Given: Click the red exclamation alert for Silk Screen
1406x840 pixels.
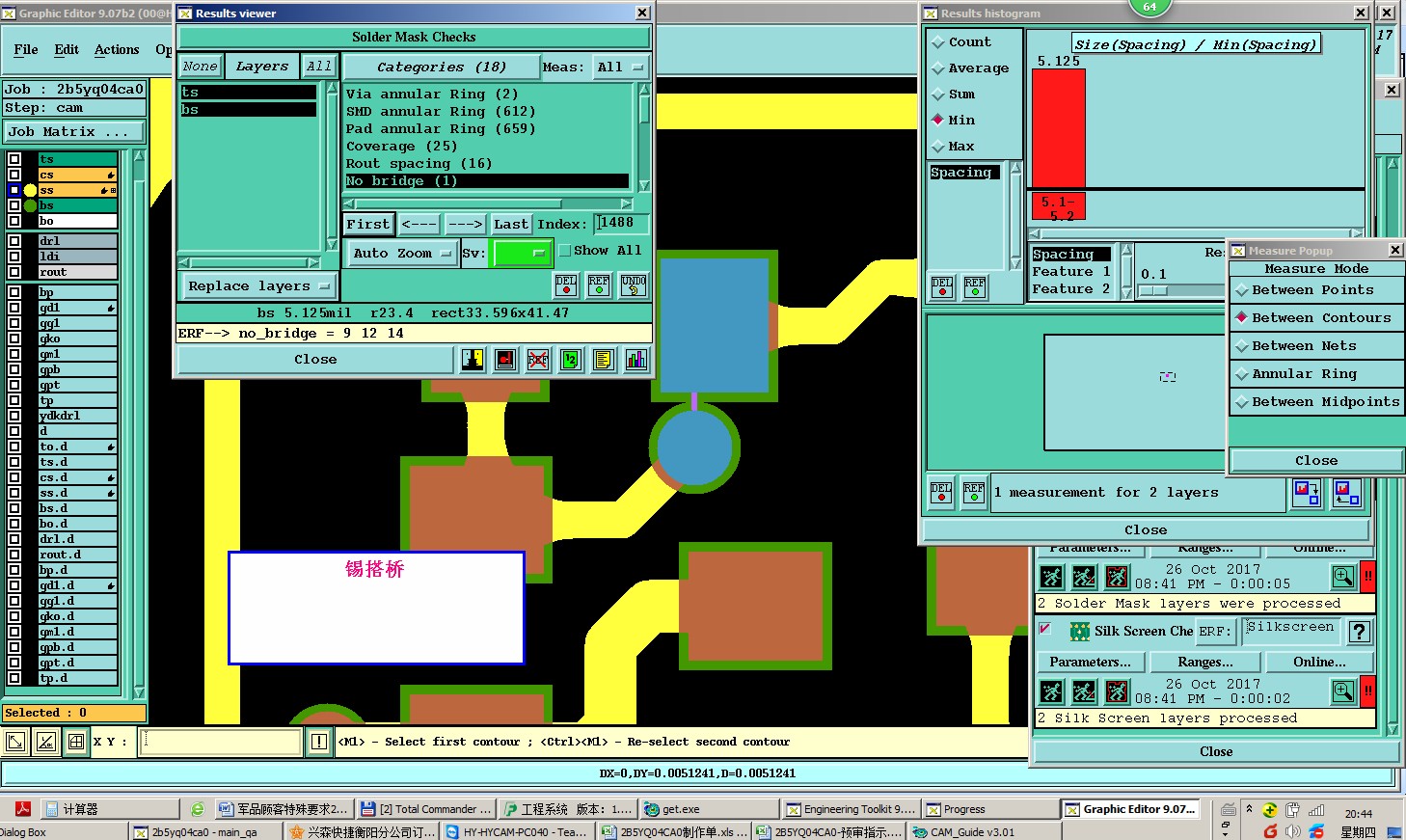Looking at the screenshot, I should point(1367,691).
